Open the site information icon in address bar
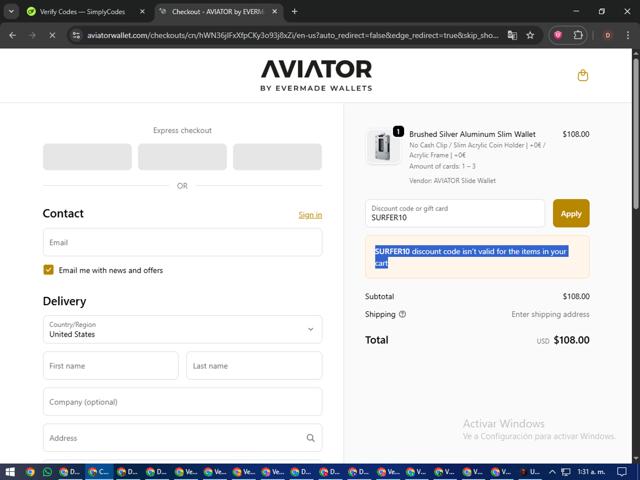This screenshot has width=640, height=480. tap(76, 36)
